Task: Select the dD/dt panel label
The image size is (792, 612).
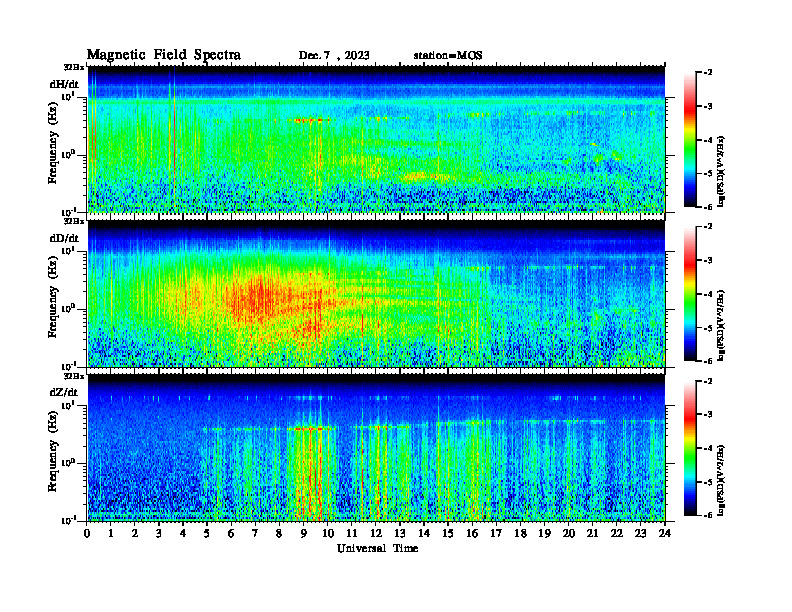Action: tap(64, 238)
